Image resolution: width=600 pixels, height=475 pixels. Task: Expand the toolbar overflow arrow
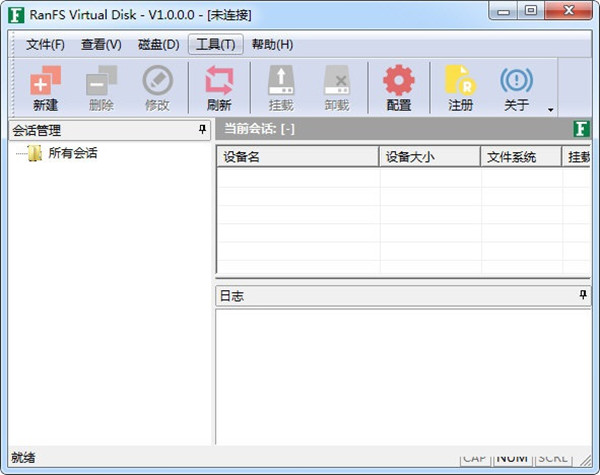(x=551, y=110)
